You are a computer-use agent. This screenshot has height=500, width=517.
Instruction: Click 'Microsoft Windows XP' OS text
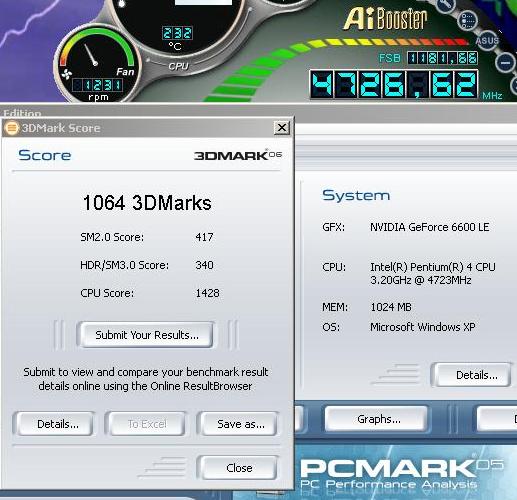pyautogui.click(x=423, y=327)
